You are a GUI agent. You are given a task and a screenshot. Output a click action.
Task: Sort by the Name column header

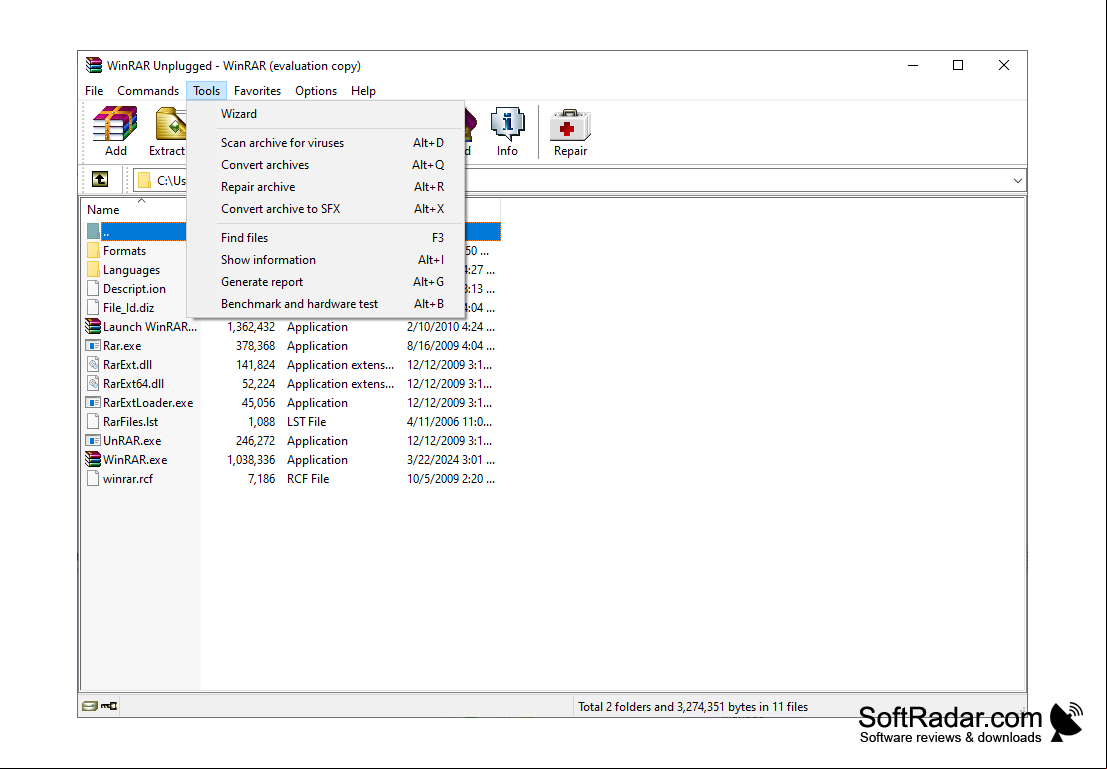click(x=103, y=210)
